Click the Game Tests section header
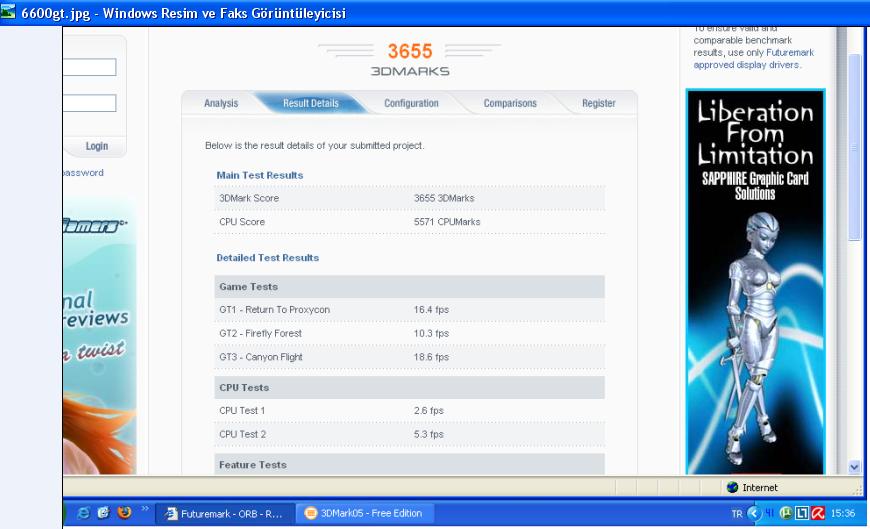870x529 pixels. point(409,287)
